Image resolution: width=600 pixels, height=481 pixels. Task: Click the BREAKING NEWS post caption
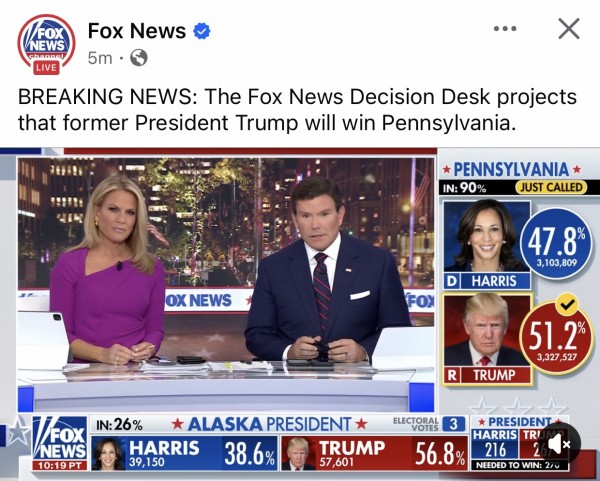pos(297,109)
